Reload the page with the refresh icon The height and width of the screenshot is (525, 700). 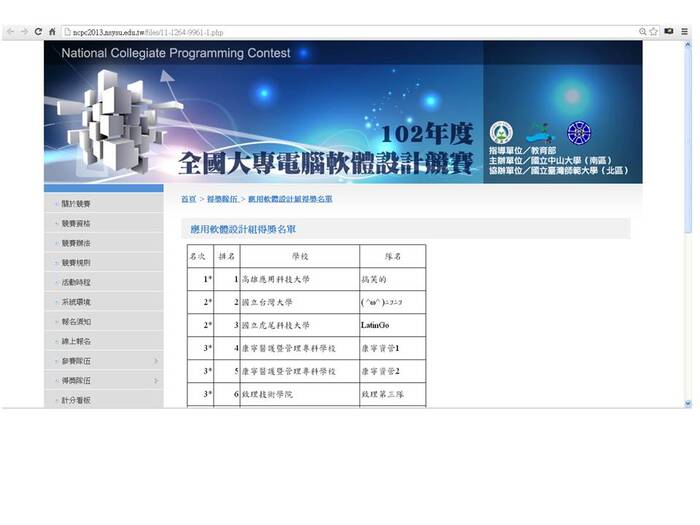click(38, 32)
